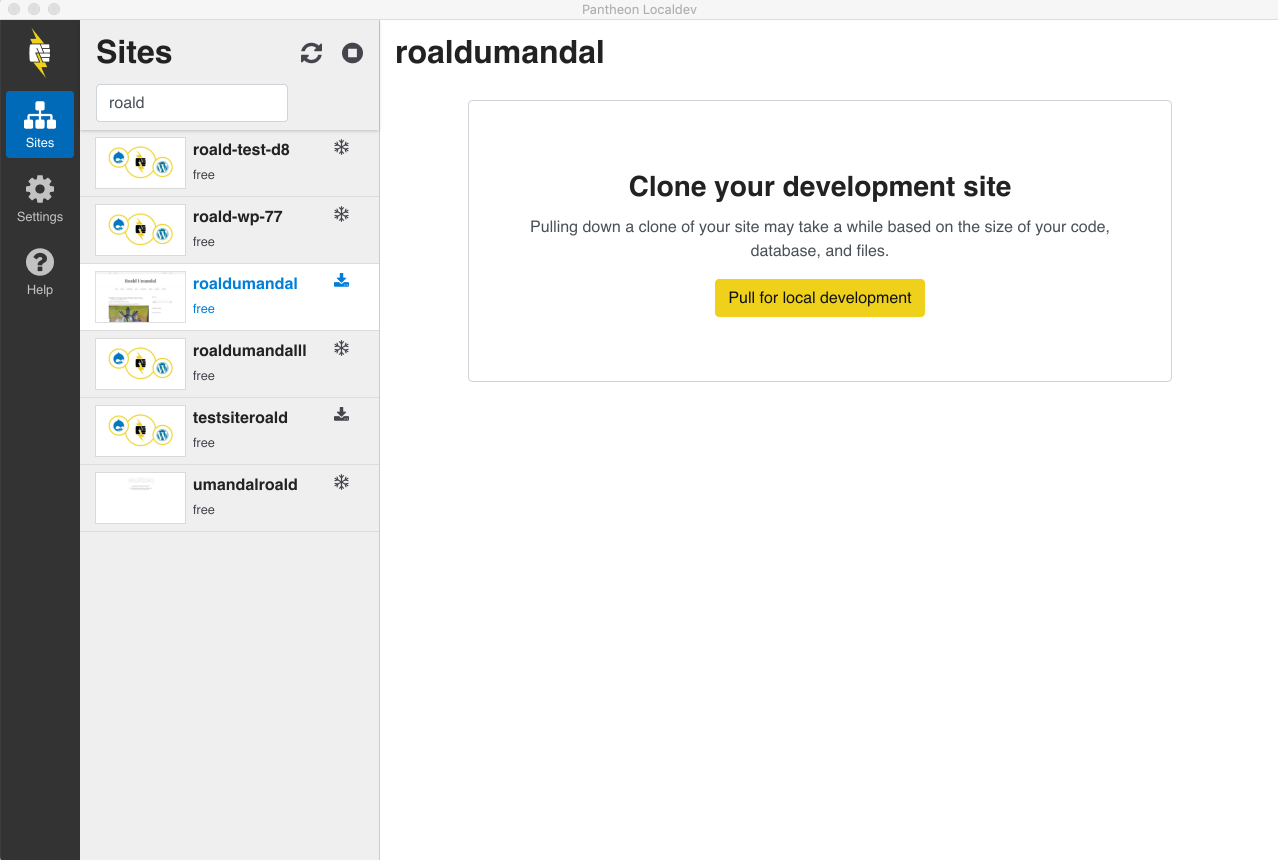
Task: Open the Help question mark
Action: 40,271
